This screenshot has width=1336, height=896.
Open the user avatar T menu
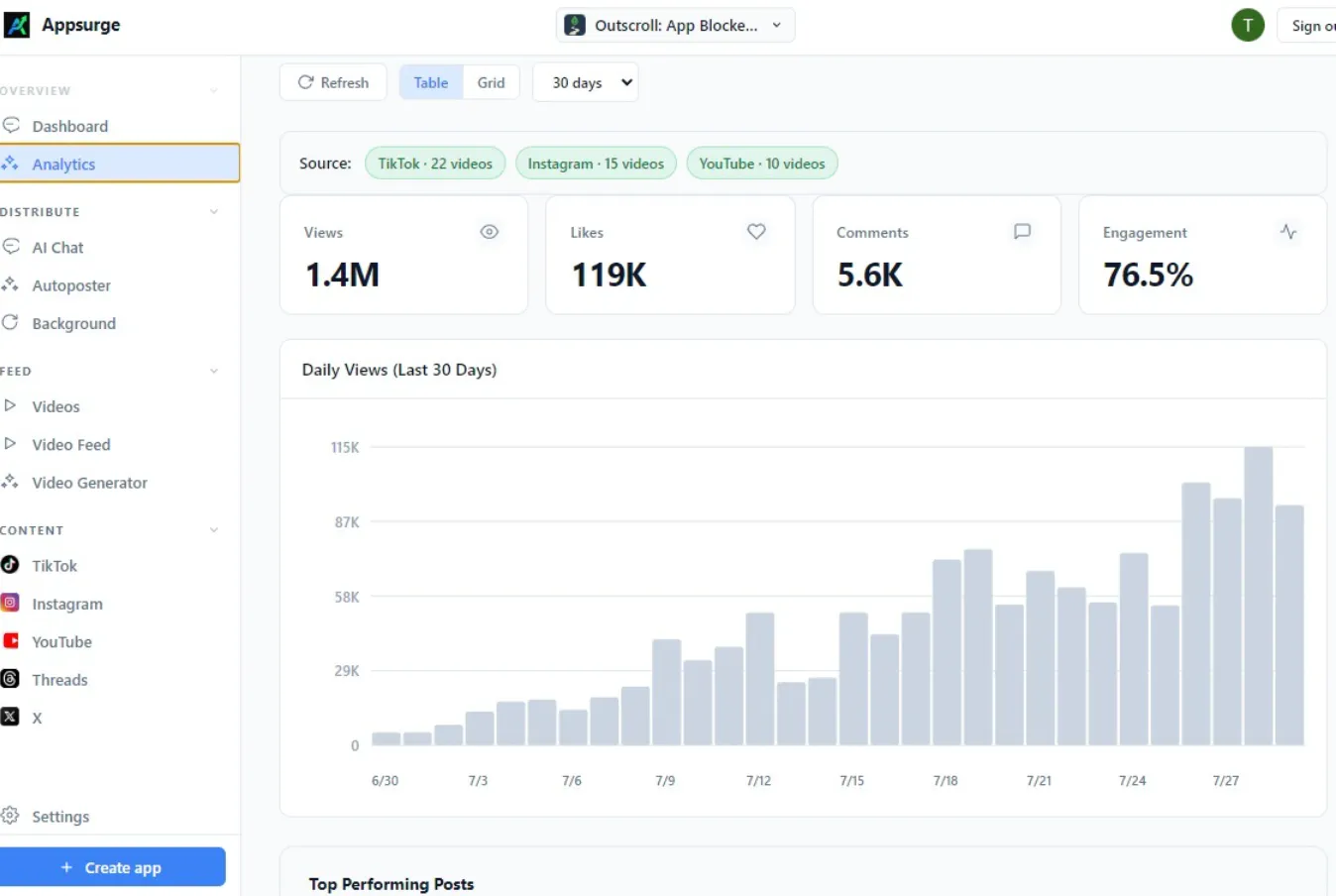pyautogui.click(x=1248, y=26)
